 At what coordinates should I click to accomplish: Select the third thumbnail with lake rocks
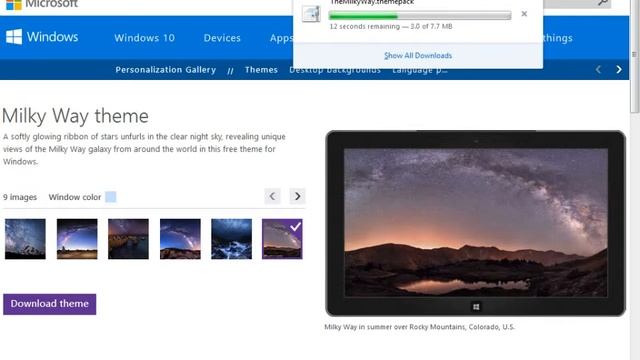(x=129, y=239)
